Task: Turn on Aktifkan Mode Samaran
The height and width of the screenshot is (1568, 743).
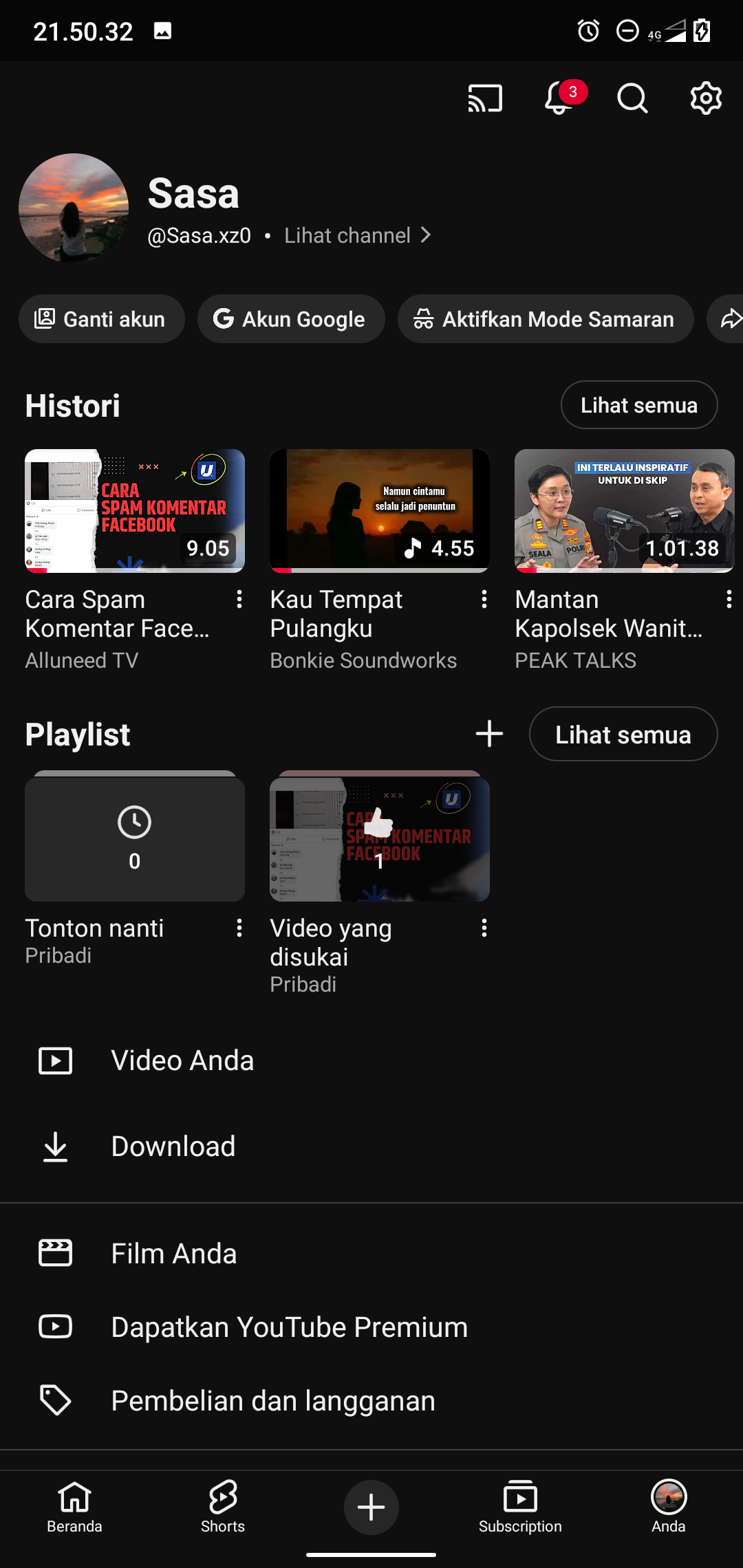Action: [x=545, y=319]
